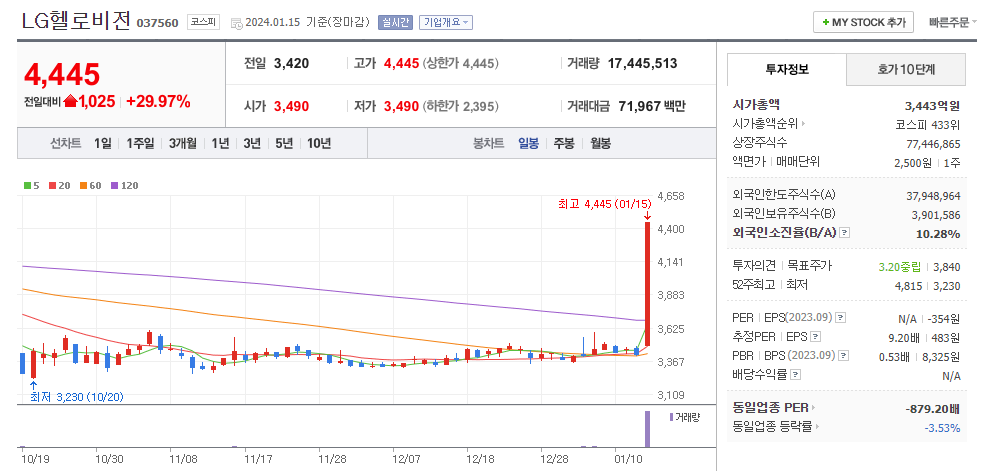Screen dimensions: 993x471
Task: Click help icon next to 배당수익률
Action: coord(796,375)
